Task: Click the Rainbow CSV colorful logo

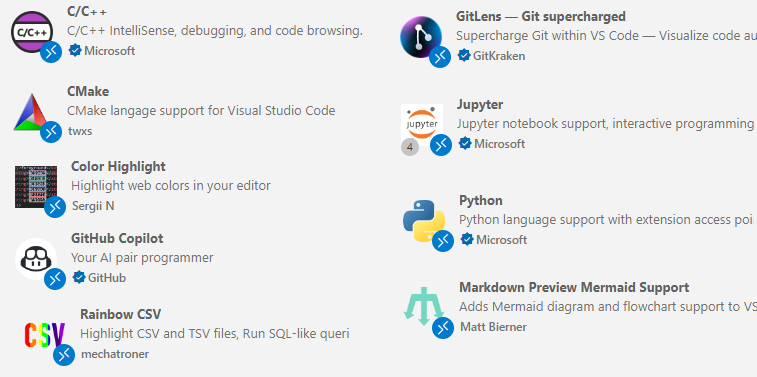Action: click(x=44, y=335)
